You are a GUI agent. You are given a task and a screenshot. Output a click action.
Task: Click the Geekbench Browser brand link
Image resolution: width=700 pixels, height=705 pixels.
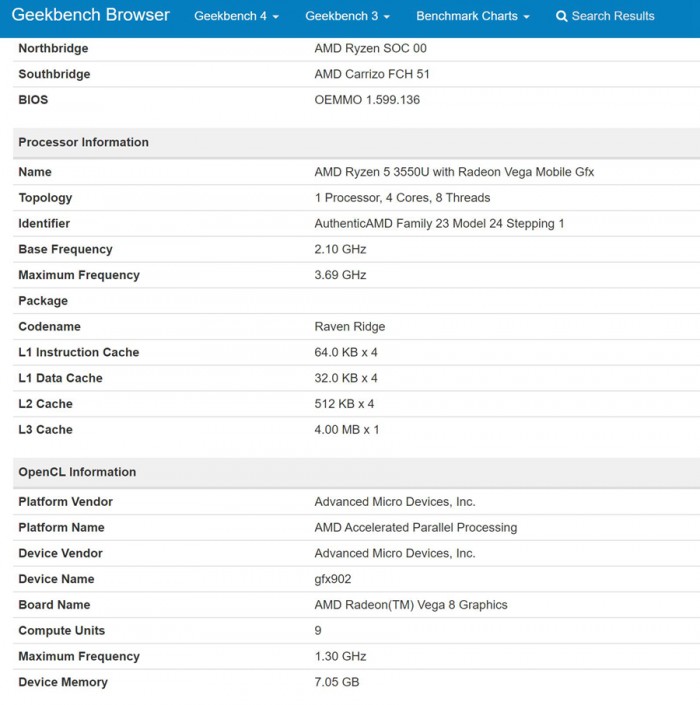(91, 16)
